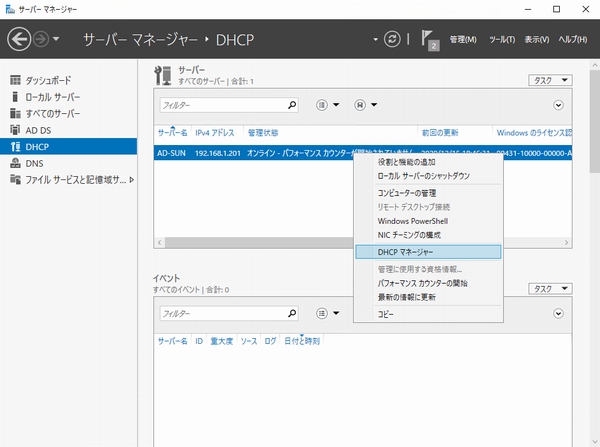Sort events by 重大度 column

[x=222, y=341]
